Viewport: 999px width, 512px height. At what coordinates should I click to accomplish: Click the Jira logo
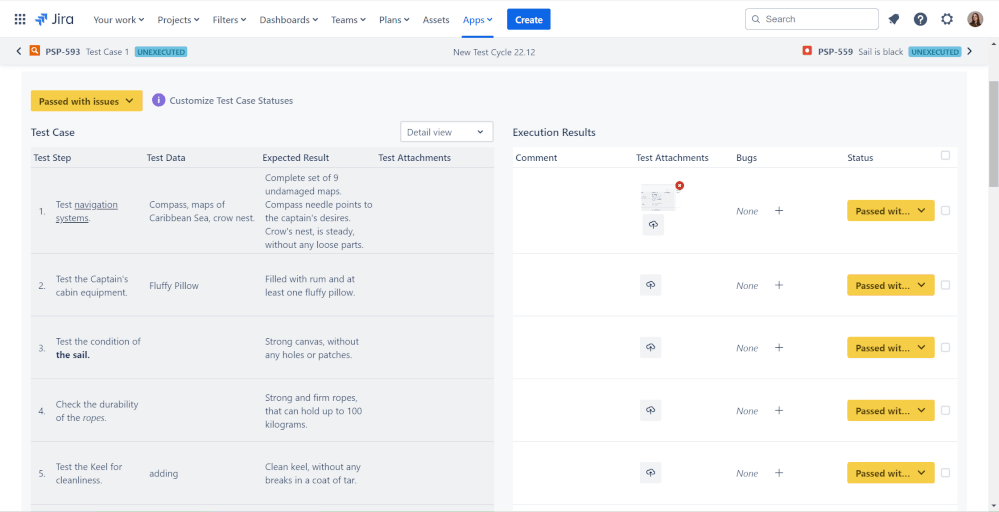[54, 19]
